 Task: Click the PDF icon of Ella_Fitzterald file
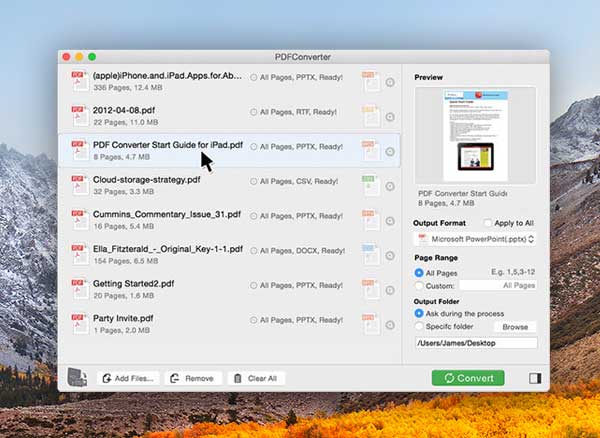tap(80, 254)
